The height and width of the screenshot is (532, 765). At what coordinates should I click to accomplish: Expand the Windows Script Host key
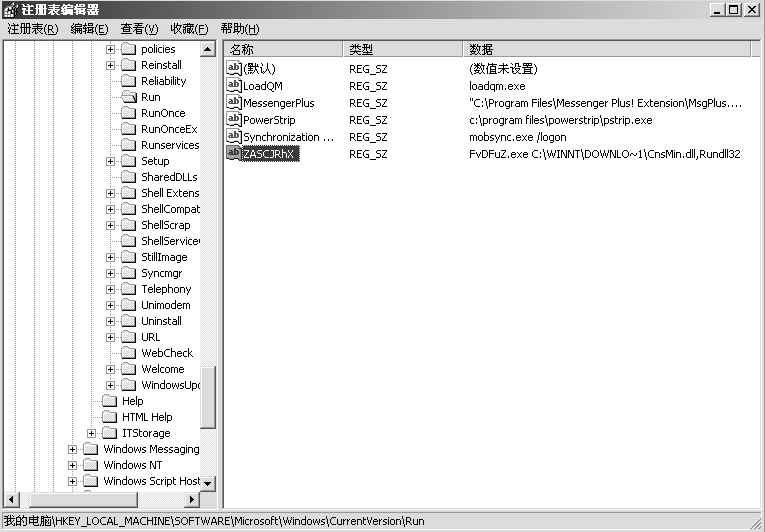(x=72, y=482)
